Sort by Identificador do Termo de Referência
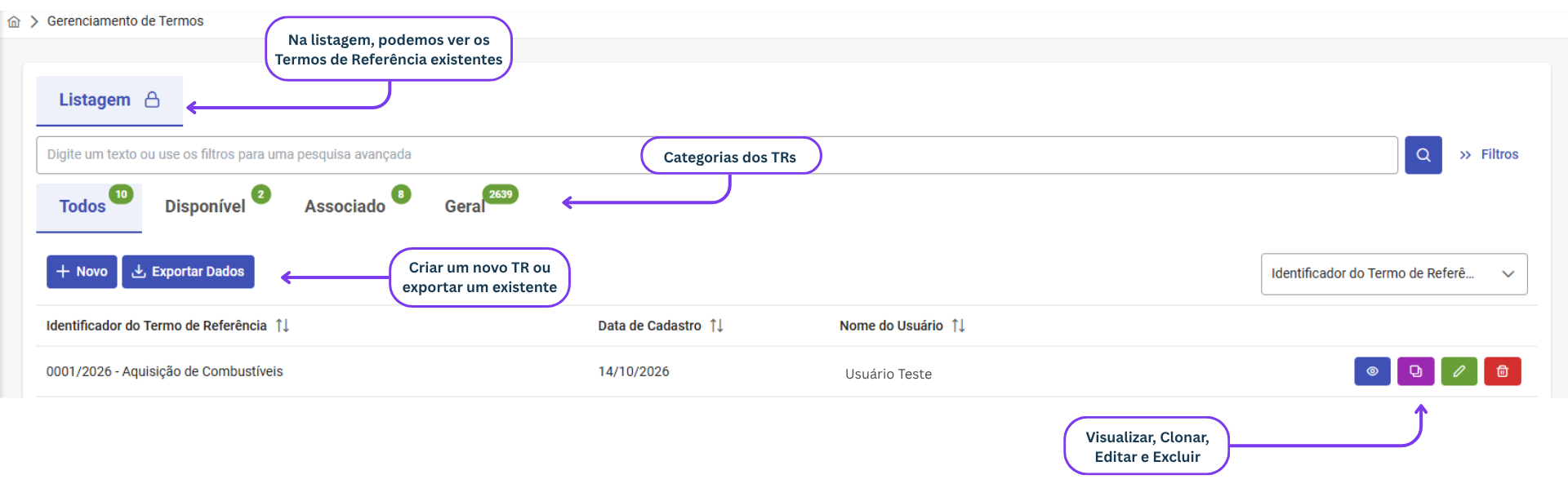1568x488 pixels. coord(283,326)
